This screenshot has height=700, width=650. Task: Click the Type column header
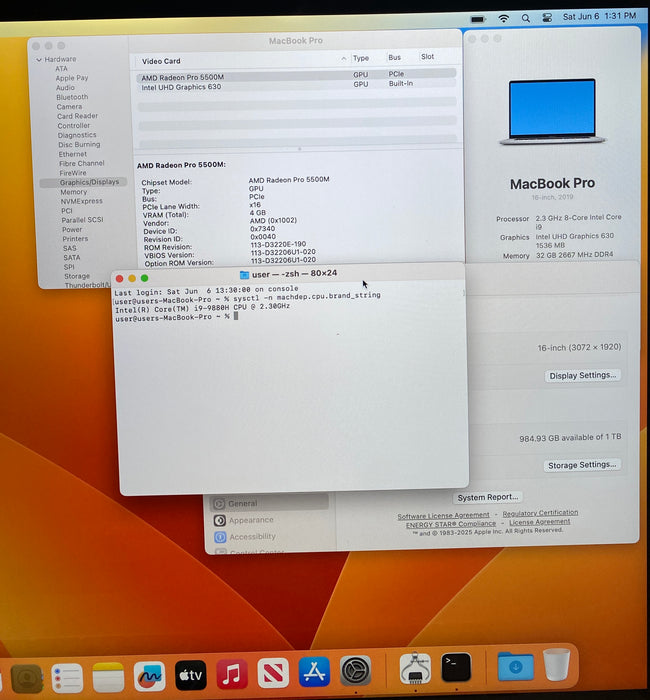pyautogui.click(x=361, y=58)
